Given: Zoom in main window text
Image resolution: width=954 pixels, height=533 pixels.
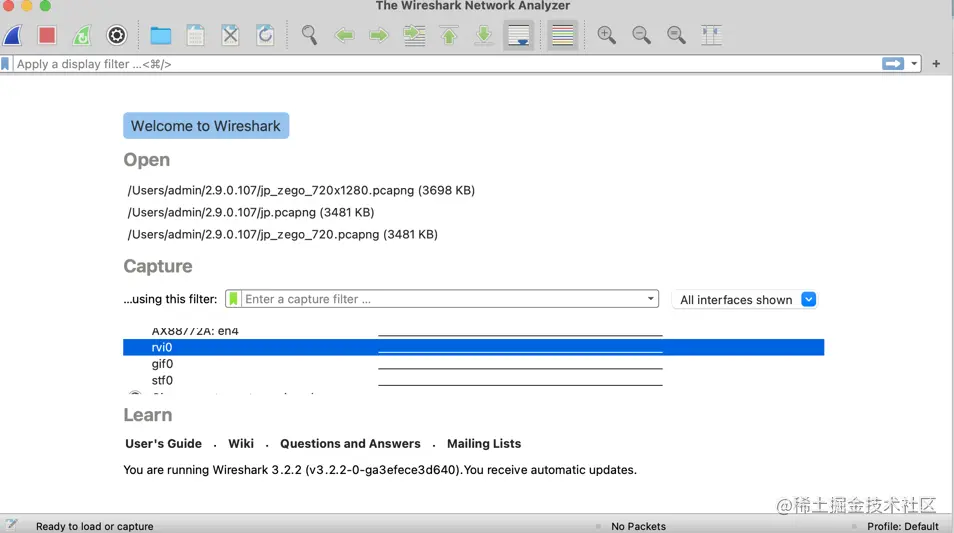Looking at the screenshot, I should click(607, 35).
